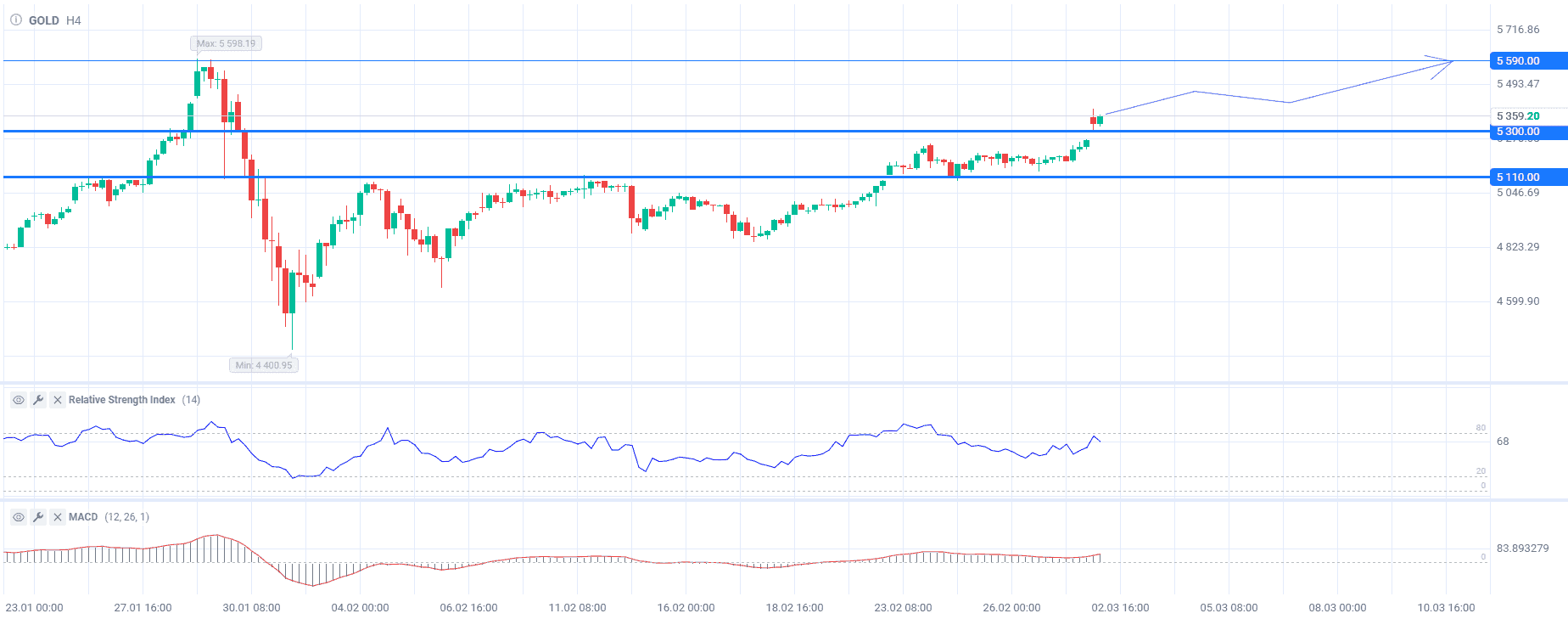Click the RSI value 68 on axis

pyautogui.click(x=1503, y=442)
